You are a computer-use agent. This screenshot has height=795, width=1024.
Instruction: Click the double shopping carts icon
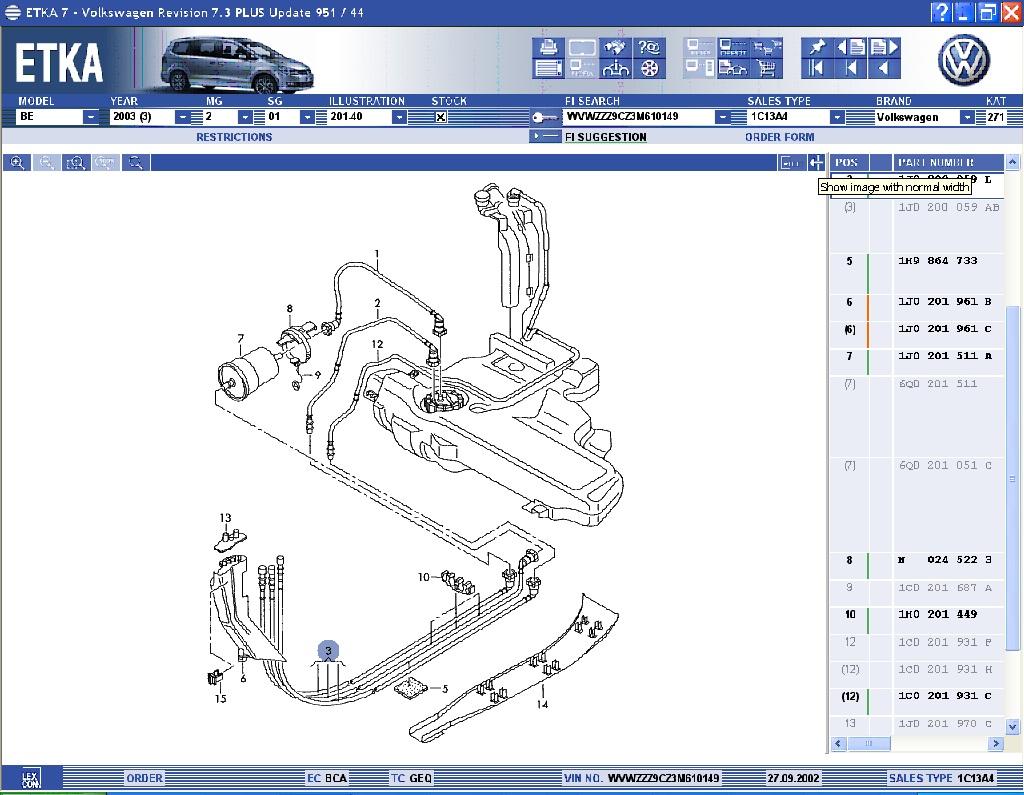click(x=767, y=47)
